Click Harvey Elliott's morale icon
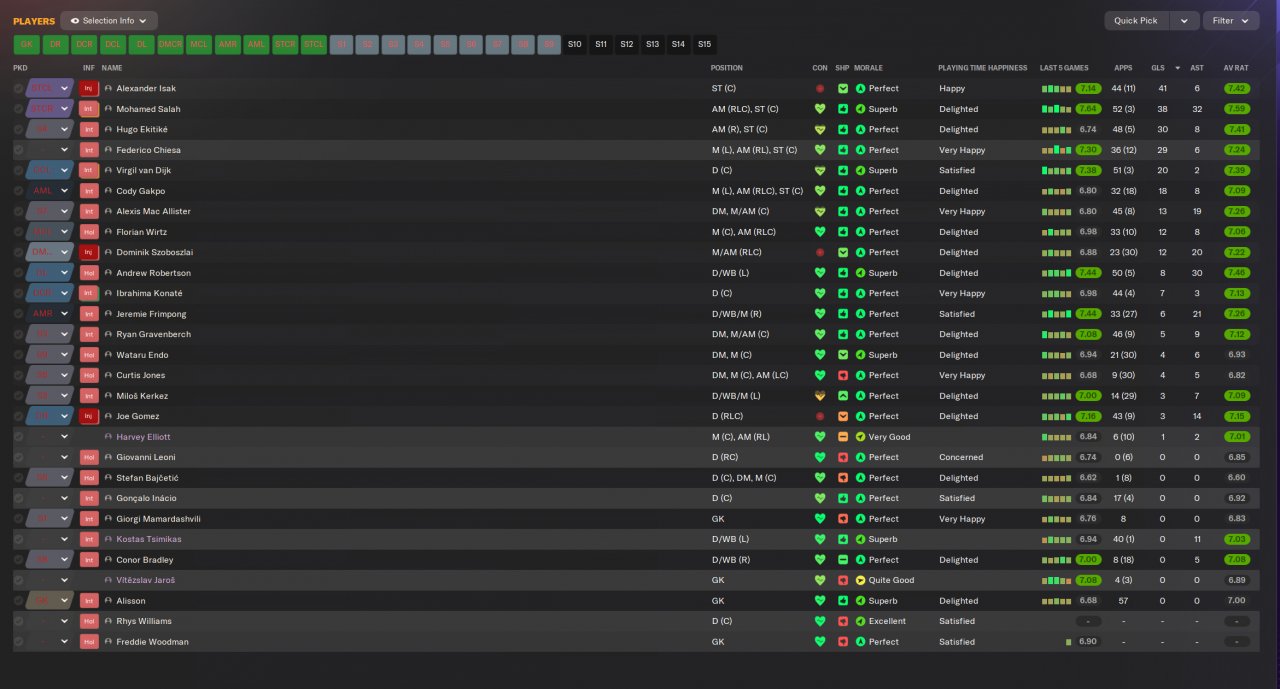The width and height of the screenshot is (1280, 689). point(860,437)
